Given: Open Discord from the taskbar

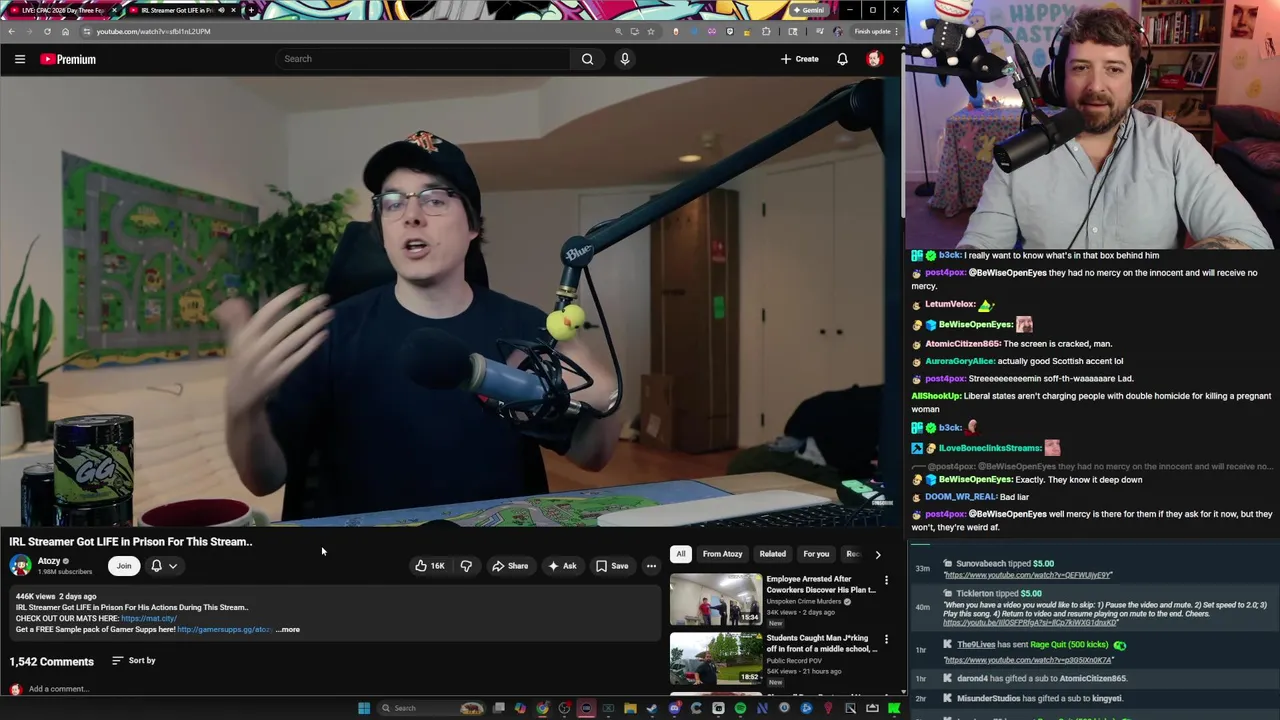Looking at the screenshot, I should click(x=675, y=708).
